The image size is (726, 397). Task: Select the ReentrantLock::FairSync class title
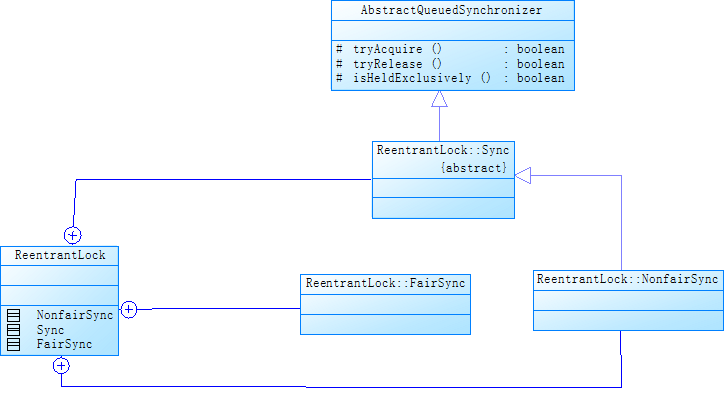tap(385, 283)
